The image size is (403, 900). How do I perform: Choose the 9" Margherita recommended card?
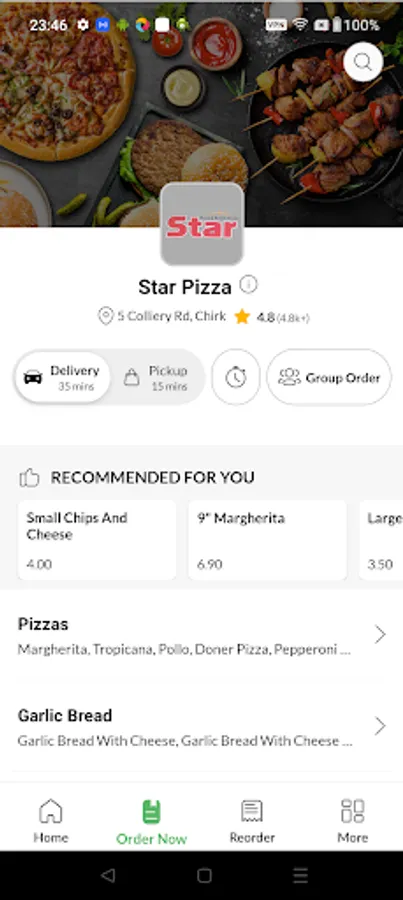[268, 540]
